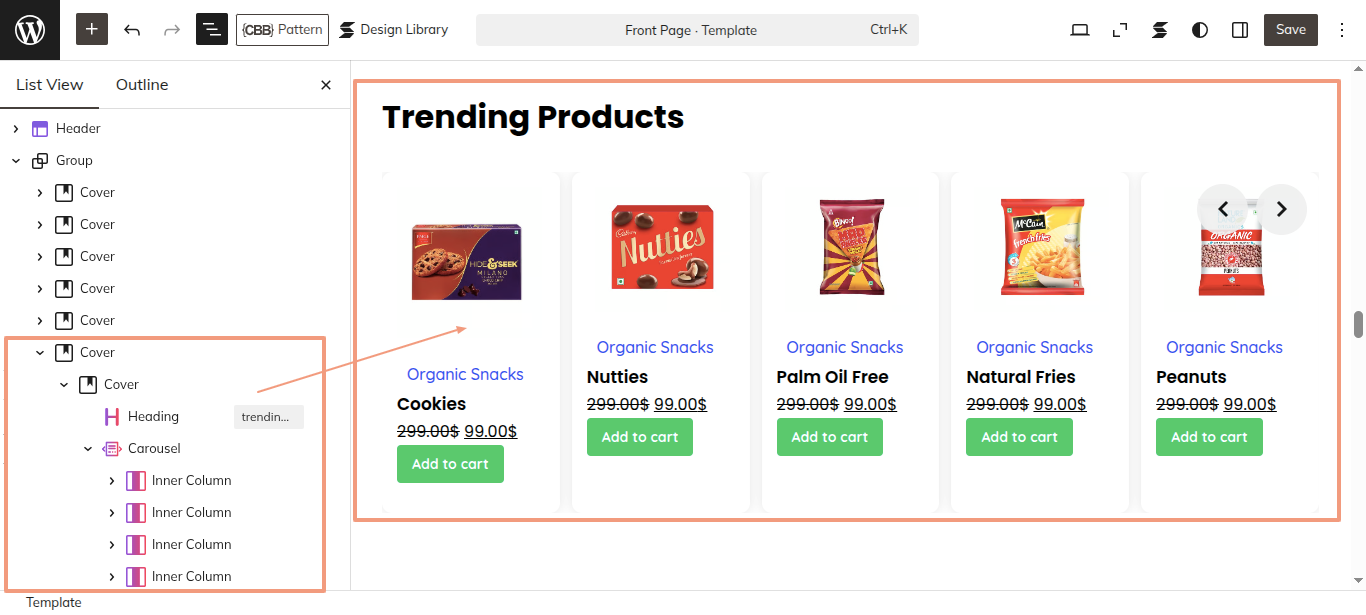Click the Save button

click(1291, 30)
